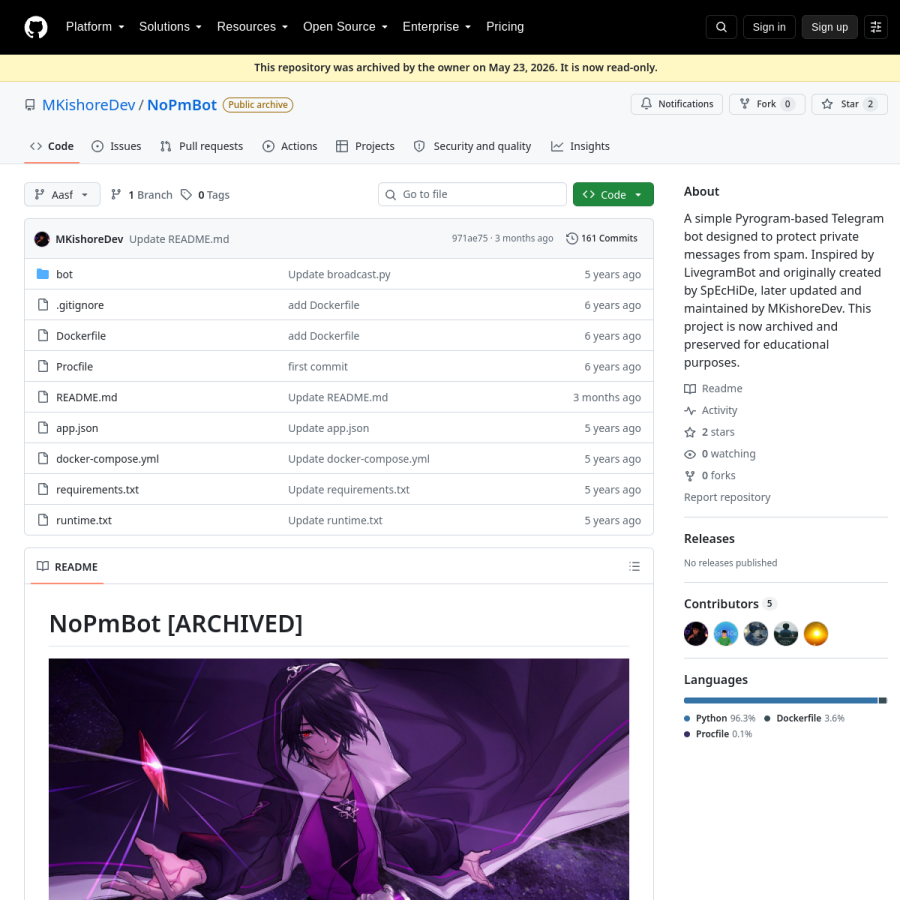
Task: Open the README.md file
Action: pyautogui.click(x=87, y=397)
